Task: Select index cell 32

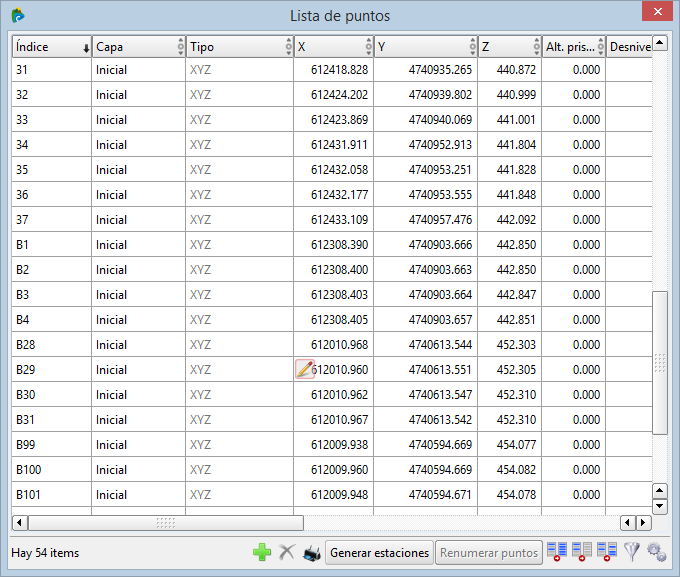Action: 52,95
